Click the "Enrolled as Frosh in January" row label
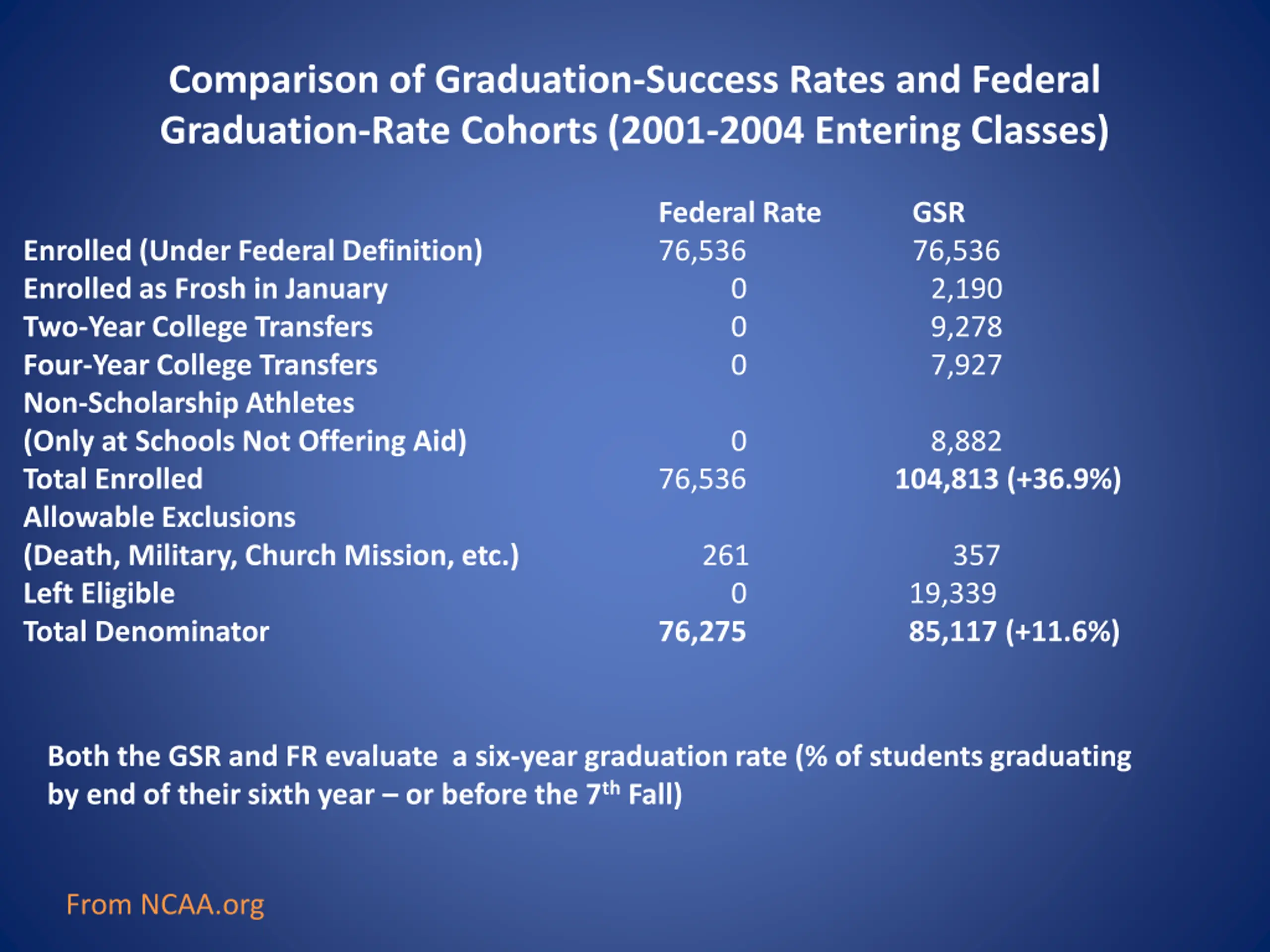The height and width of the screenshot is (952, 1270). coord(205,289)
